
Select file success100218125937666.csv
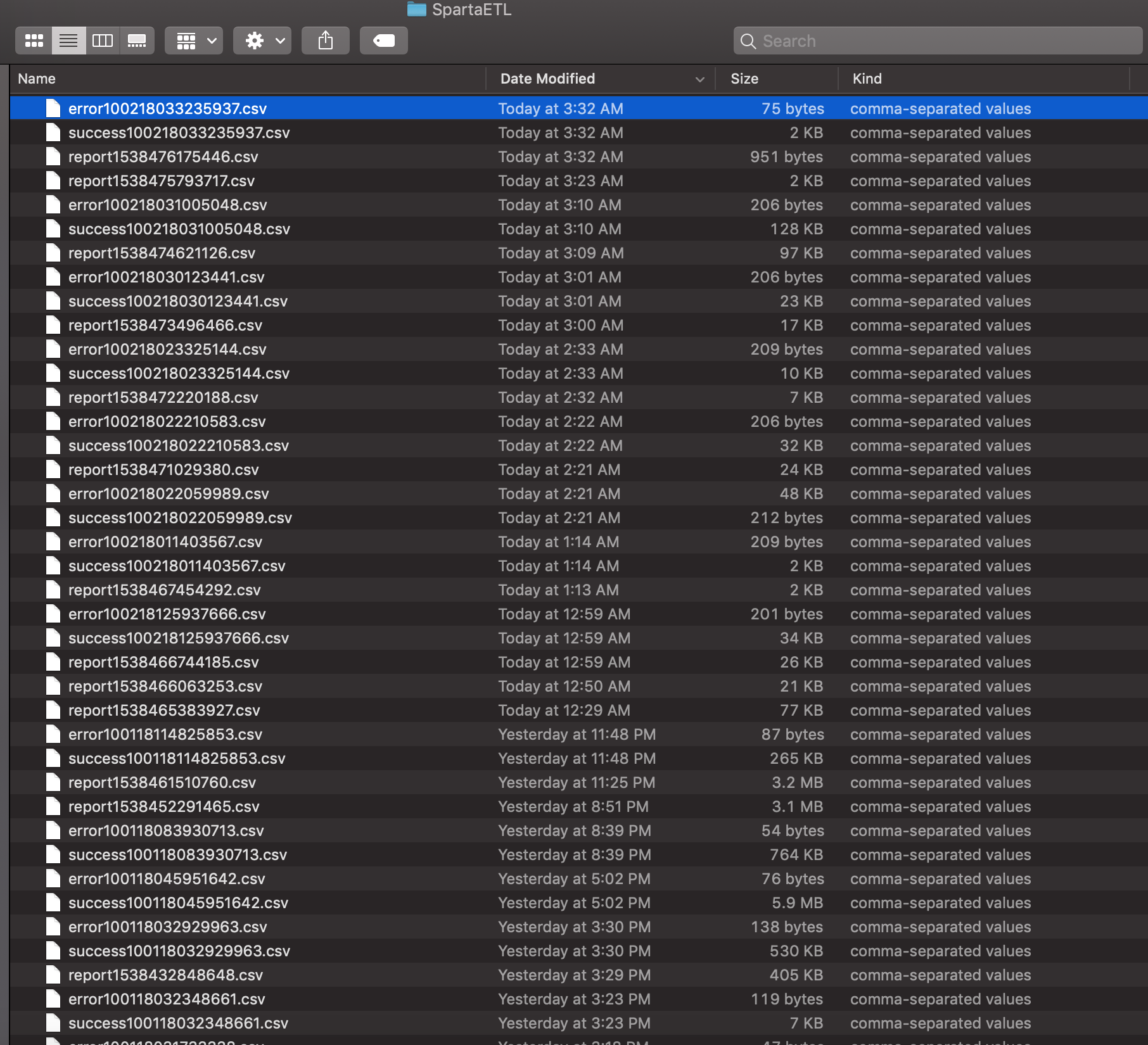pyautogui.click(x=579, y=638)
